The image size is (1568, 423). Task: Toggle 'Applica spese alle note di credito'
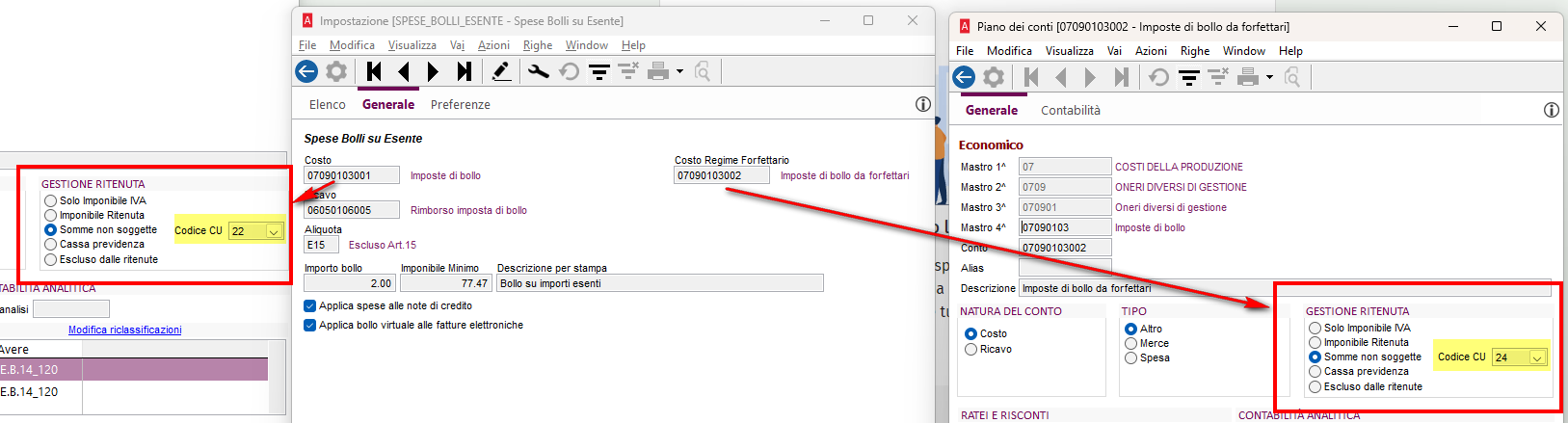[310, 305]
